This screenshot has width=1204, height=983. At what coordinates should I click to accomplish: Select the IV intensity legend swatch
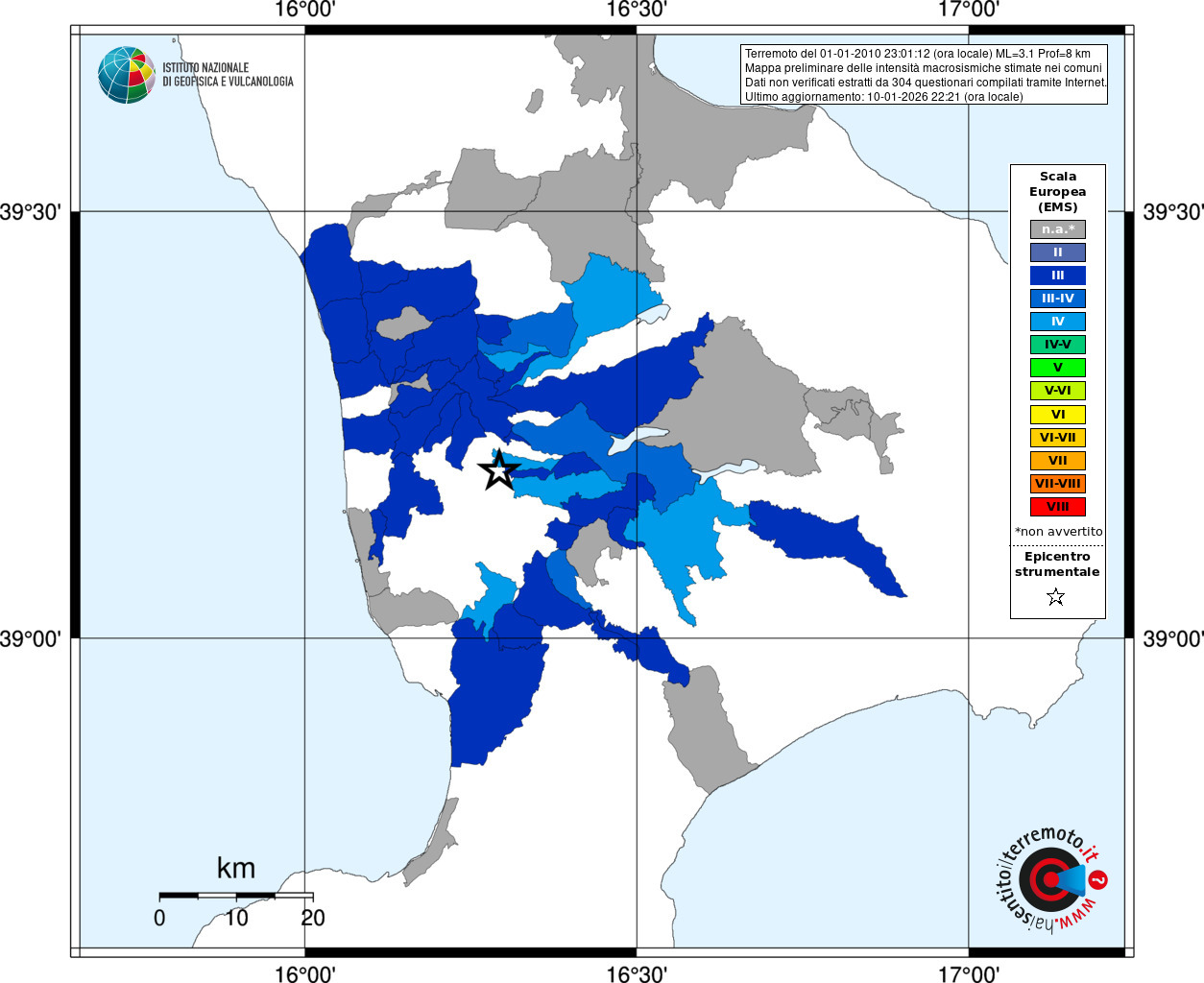pyautogui.click(x=1058, y=322)
